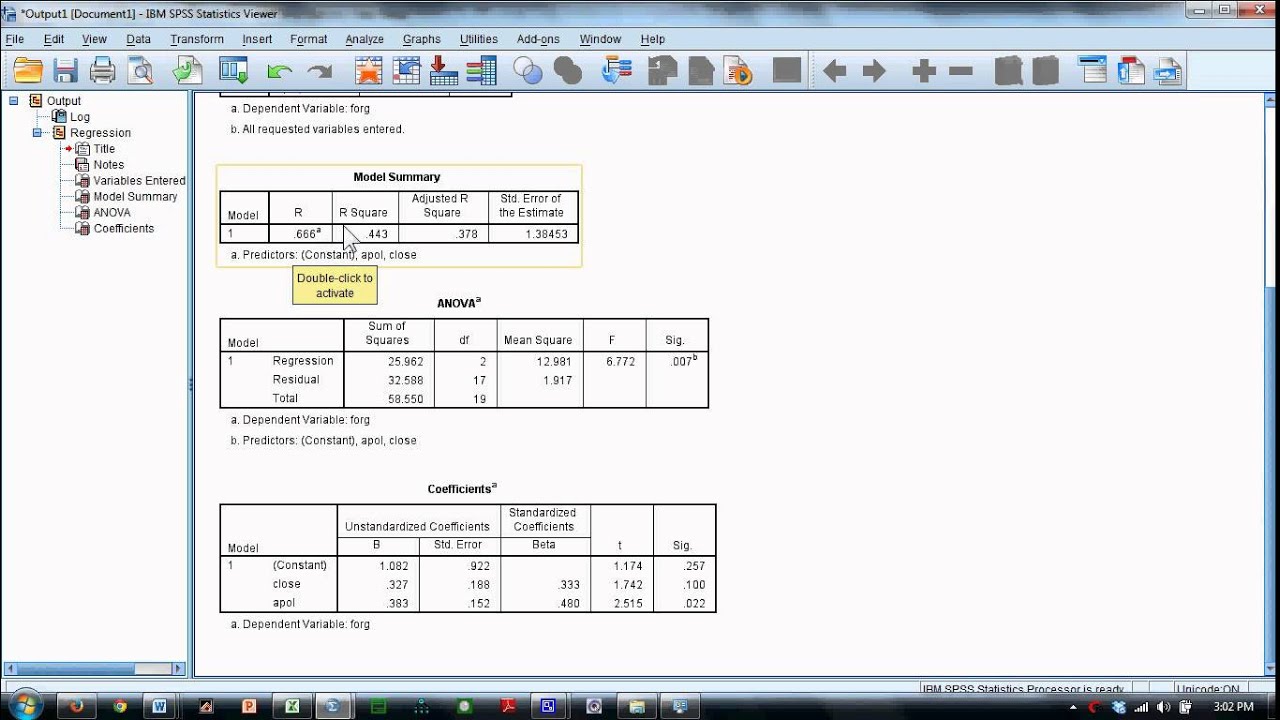Select Log in the outline tree
The width and height of the screenshot is (1280, 720).
pyautogui.click(x=79, y=117)
